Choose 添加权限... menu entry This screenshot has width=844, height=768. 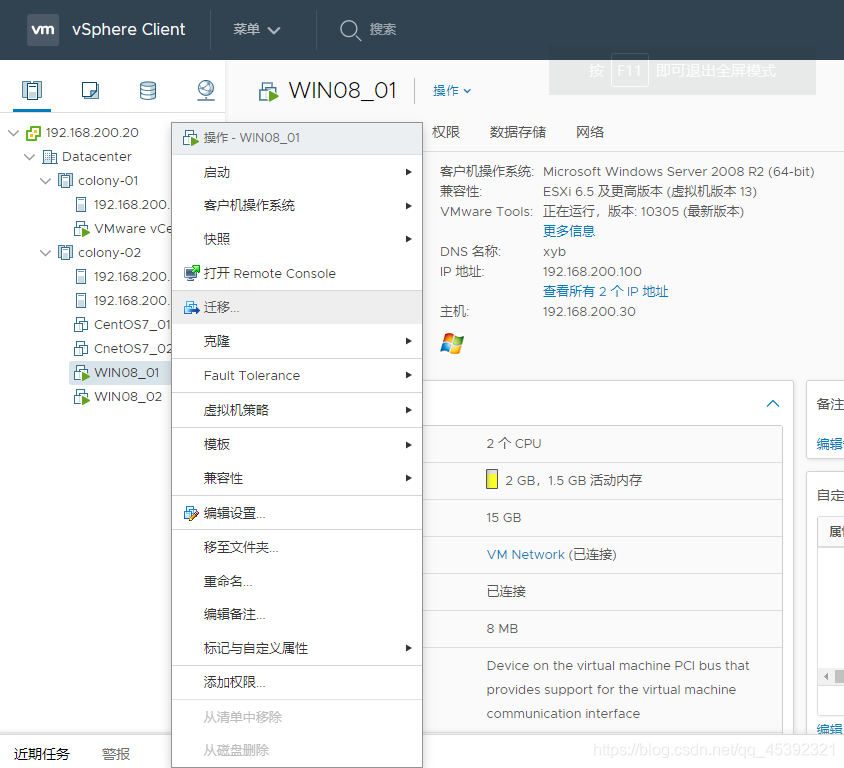click(x=297, y=682)
